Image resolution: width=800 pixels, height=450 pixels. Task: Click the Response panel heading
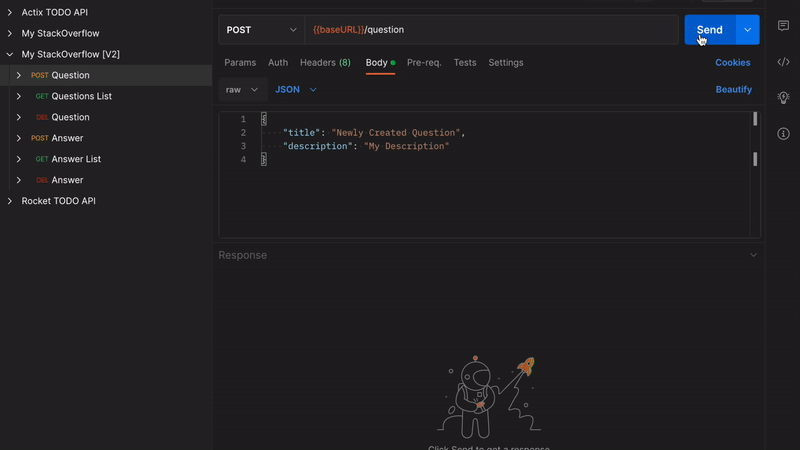[242, 255]
